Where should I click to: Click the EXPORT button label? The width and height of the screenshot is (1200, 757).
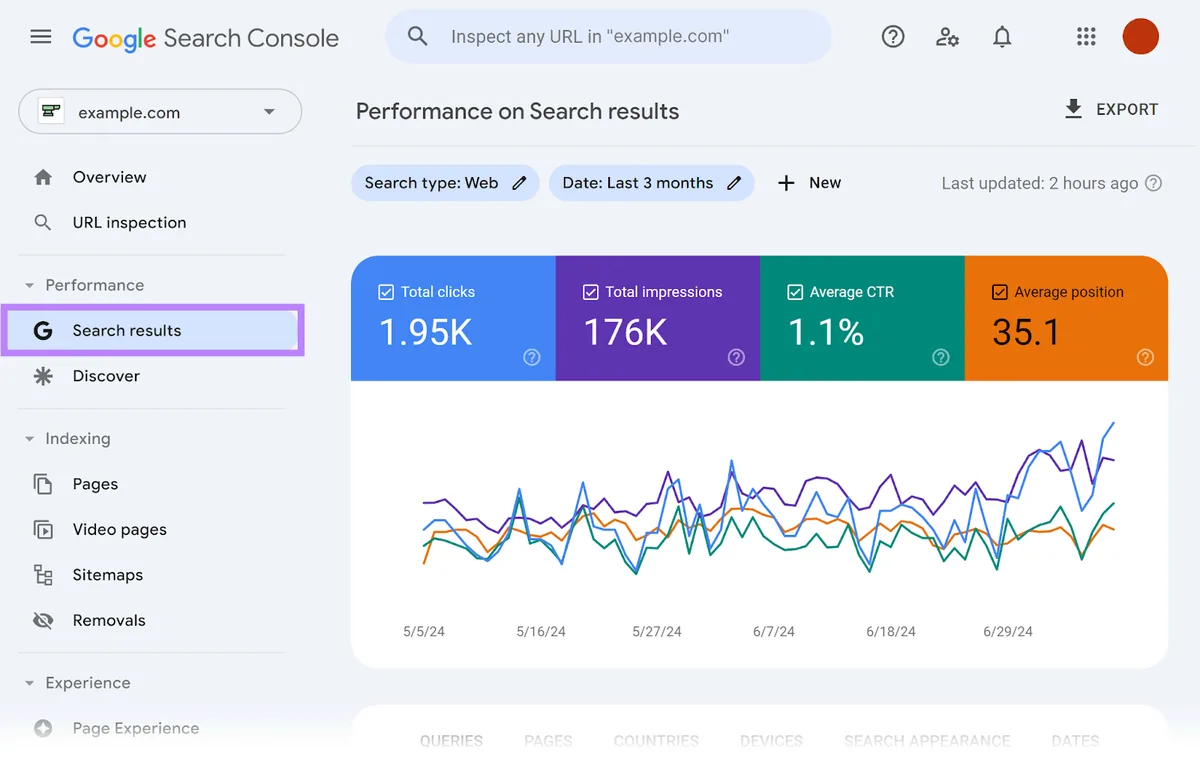pos(1127,109)
